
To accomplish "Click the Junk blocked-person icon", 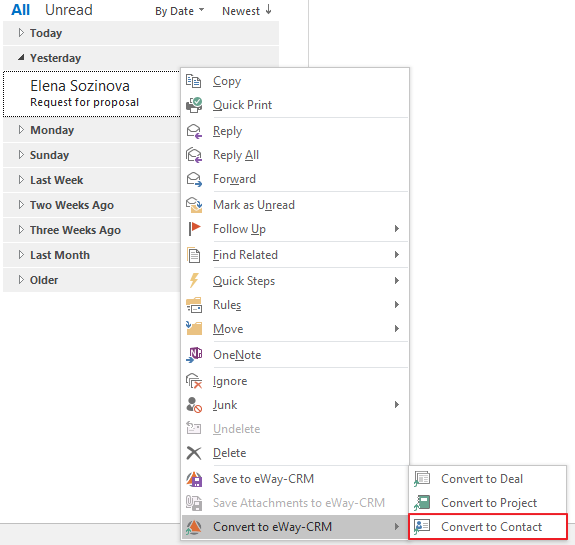I will (194, 405).
